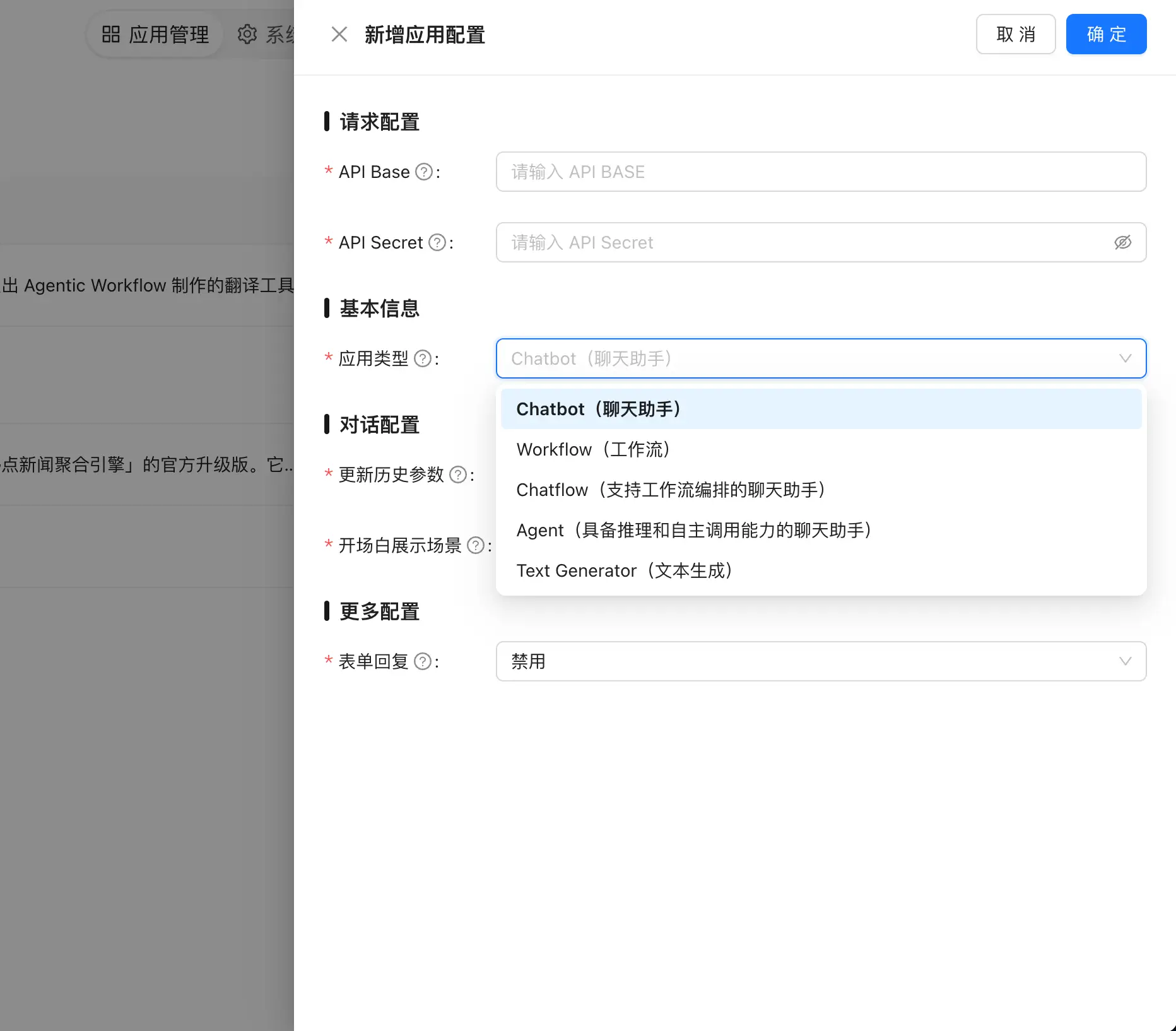Close the 新增应用配置 dialog

(339, 34)
